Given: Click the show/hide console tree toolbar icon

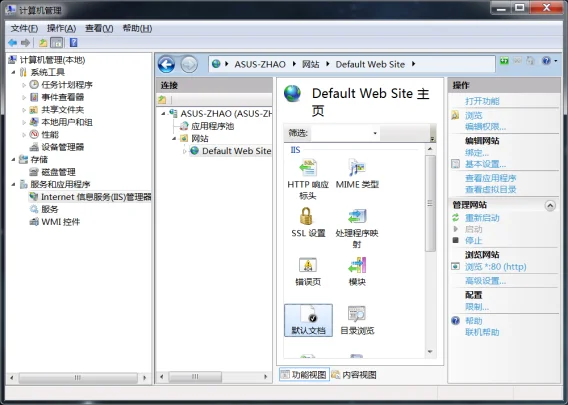Looking at the screenshot, I should [x=57, y=43].
